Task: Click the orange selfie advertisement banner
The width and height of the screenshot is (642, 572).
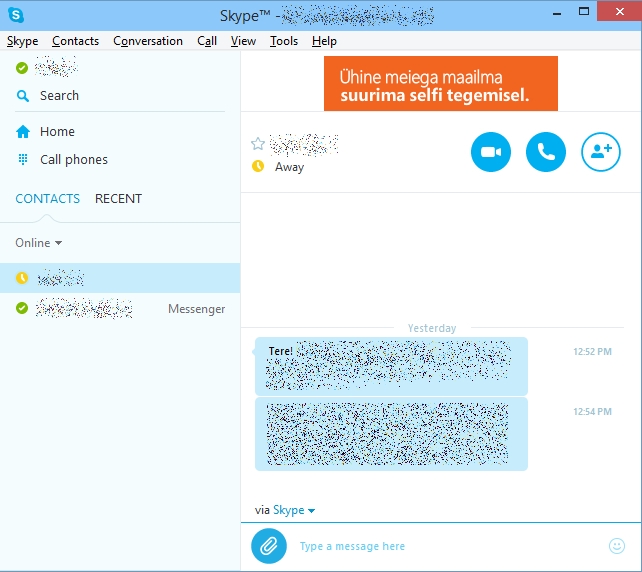Action: click(x=441, y=84)
